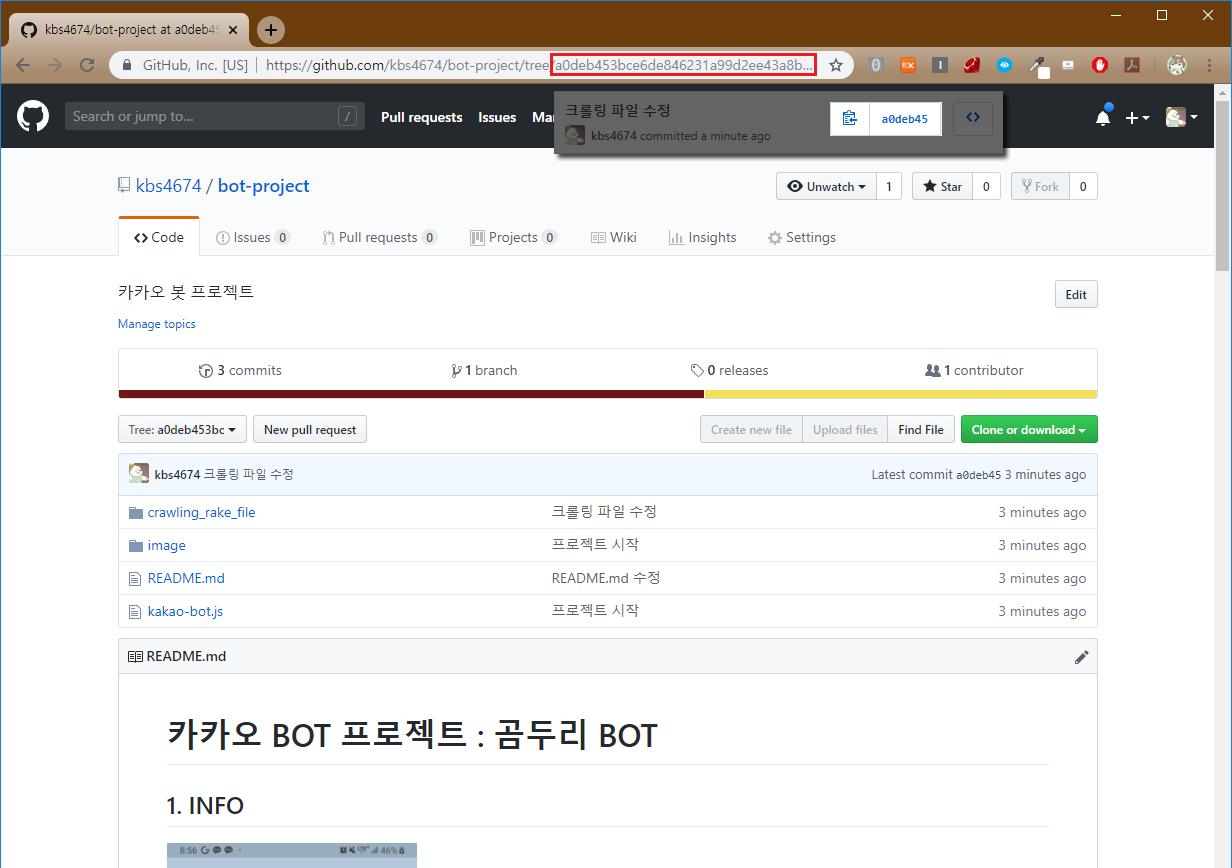Screen dimensions: 1232x868
Task: Open the Projects tab
Action: coord(514,238)
